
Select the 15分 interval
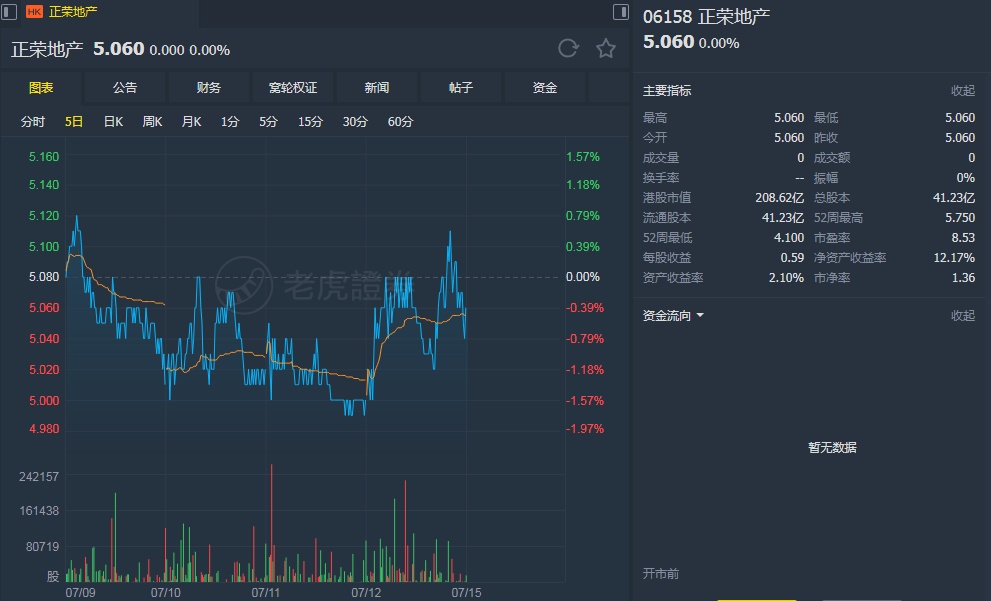[x=310, y=121]
